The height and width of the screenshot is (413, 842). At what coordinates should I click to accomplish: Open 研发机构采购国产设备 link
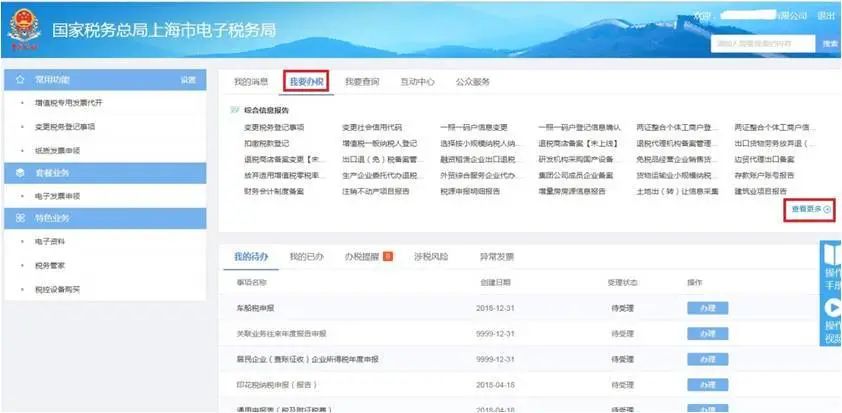tap(576, 160)
